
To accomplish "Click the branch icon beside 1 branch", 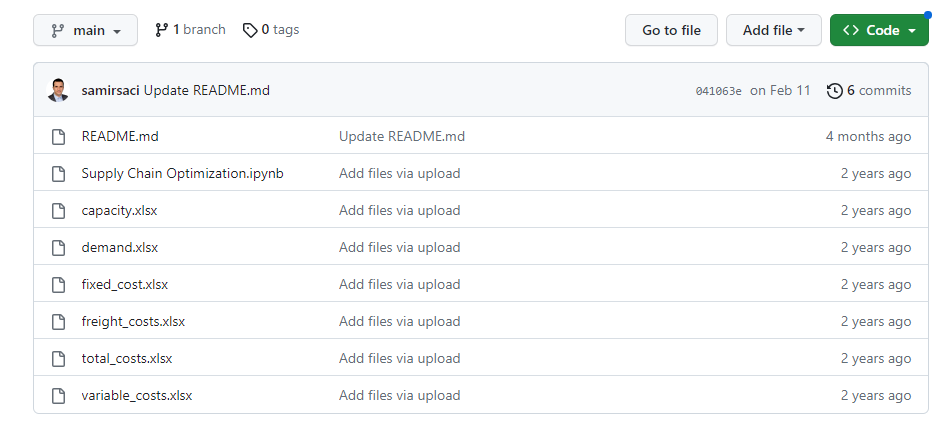I will (162, 30).
